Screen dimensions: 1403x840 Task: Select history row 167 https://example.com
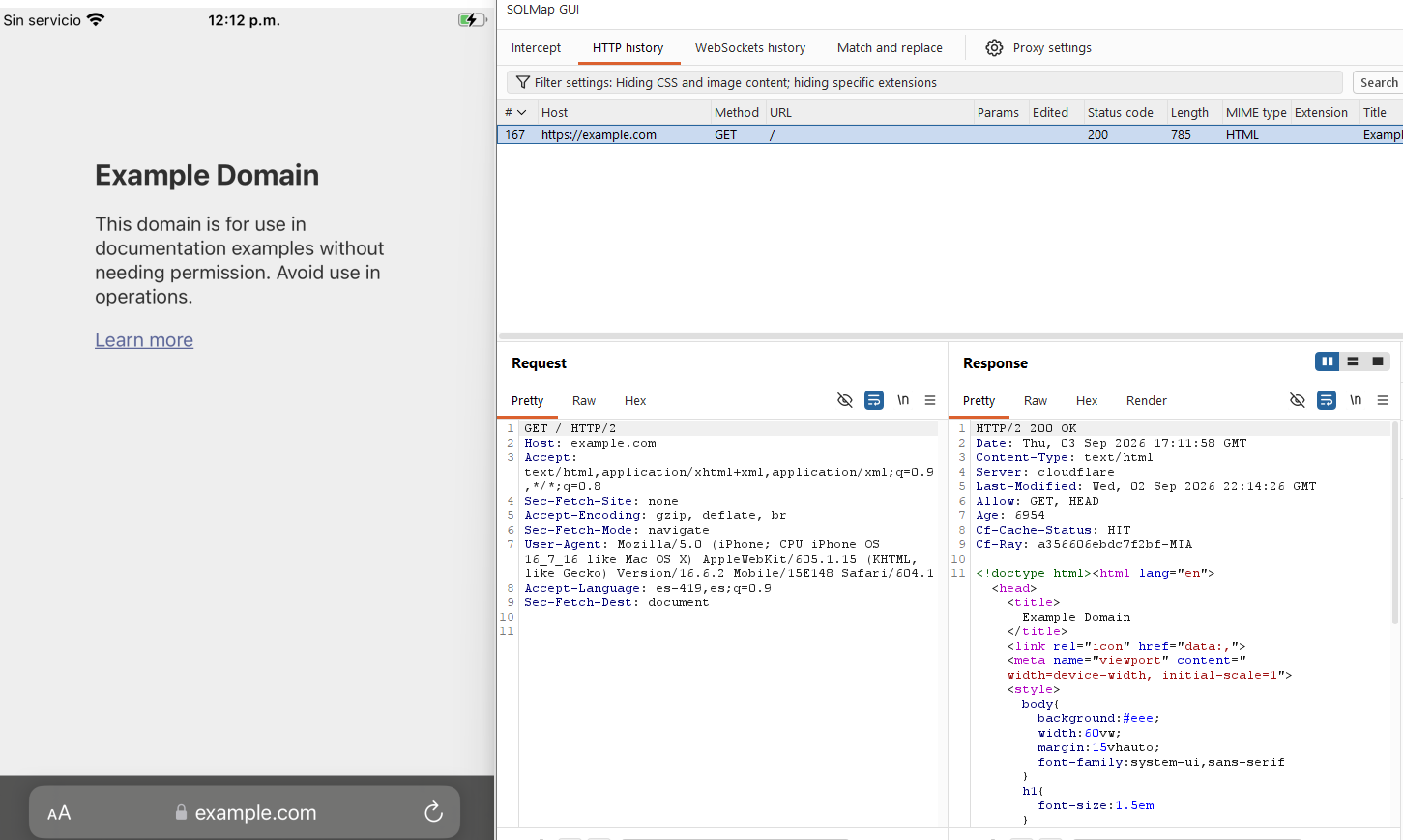(x=950, y=135)
